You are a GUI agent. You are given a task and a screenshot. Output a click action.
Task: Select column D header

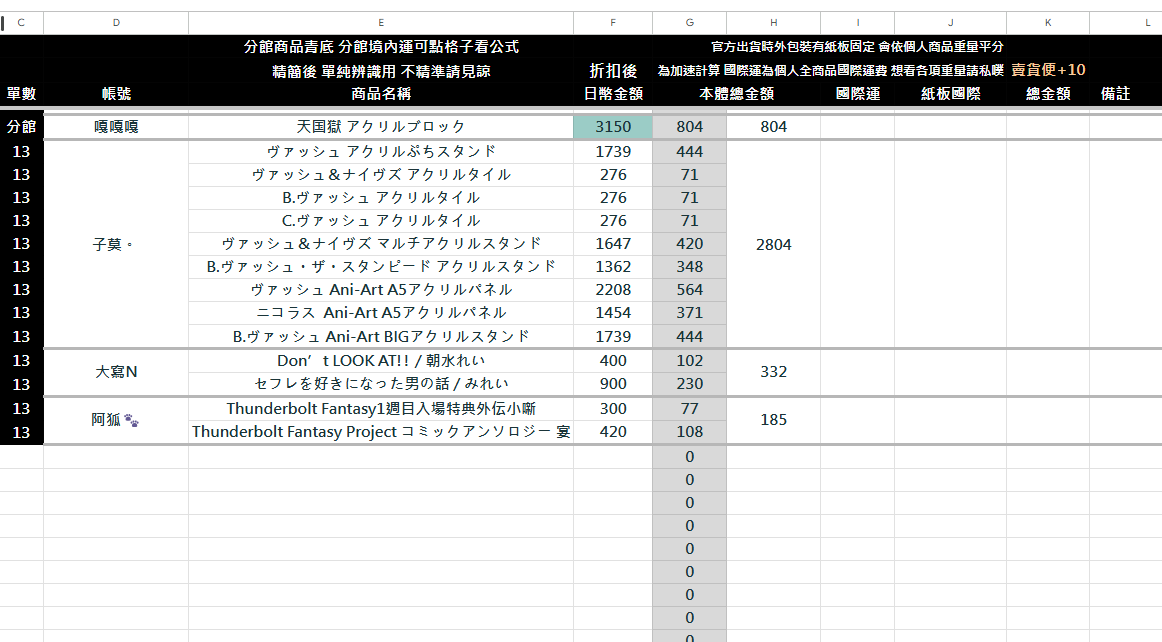[116, 23]
